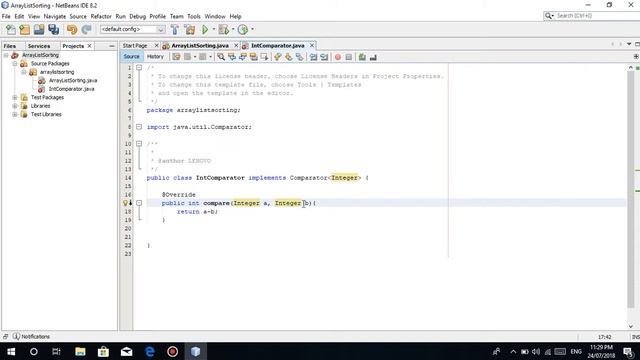Collapse the compare method fold at line 17

[139, 203]
